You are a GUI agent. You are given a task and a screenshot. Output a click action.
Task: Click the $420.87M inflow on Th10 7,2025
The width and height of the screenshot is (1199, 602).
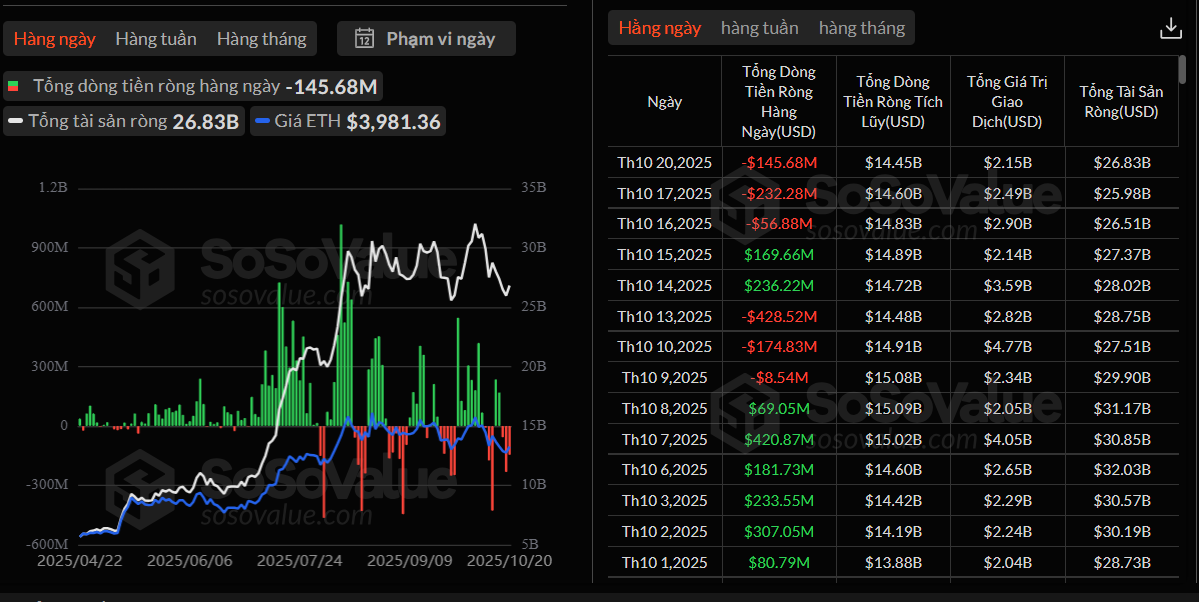coord(779,439)
